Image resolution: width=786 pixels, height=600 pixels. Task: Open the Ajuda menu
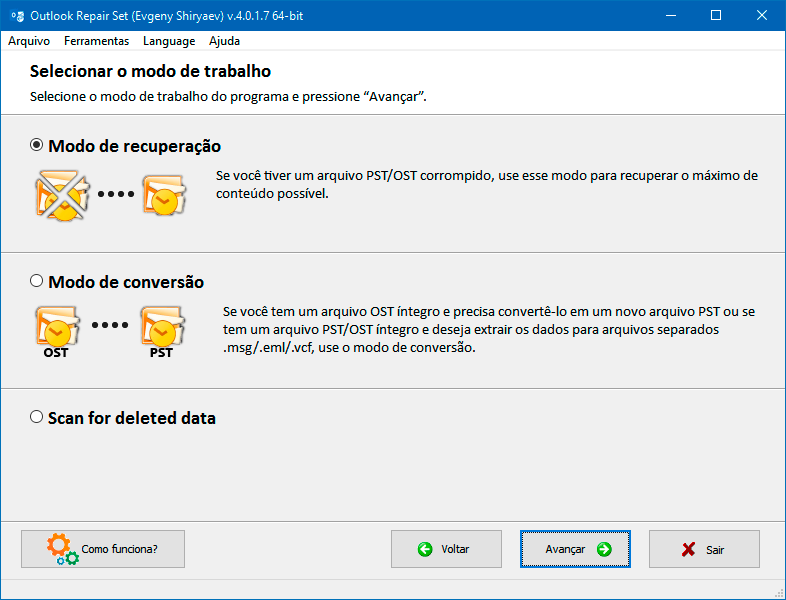point(225,41)
